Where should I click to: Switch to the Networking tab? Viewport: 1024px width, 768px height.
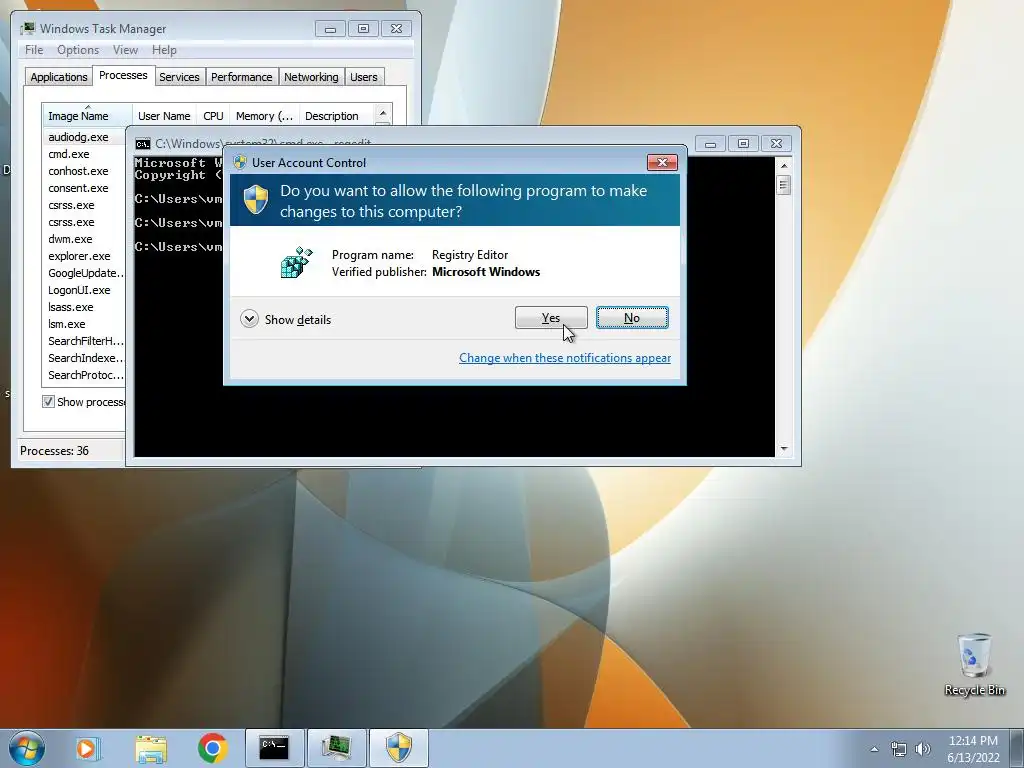pos(311,77)
